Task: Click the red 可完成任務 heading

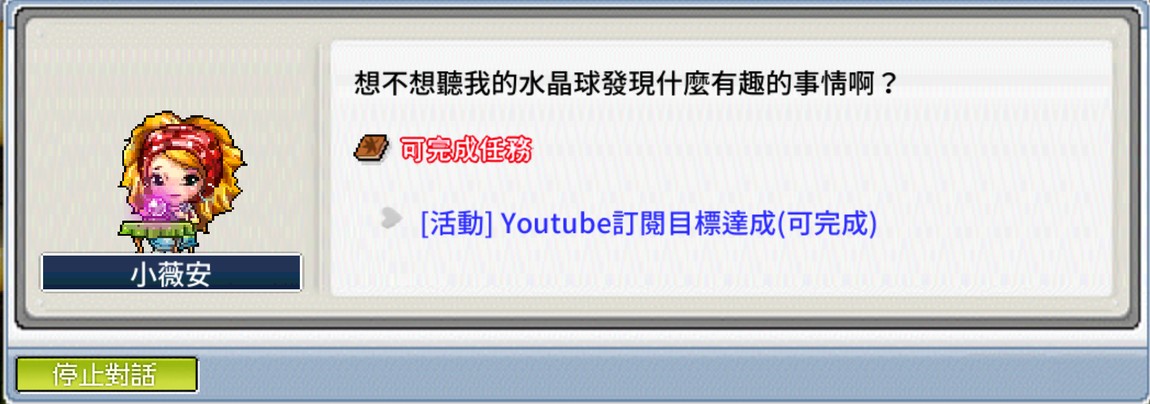Action: tap(466, 150)
